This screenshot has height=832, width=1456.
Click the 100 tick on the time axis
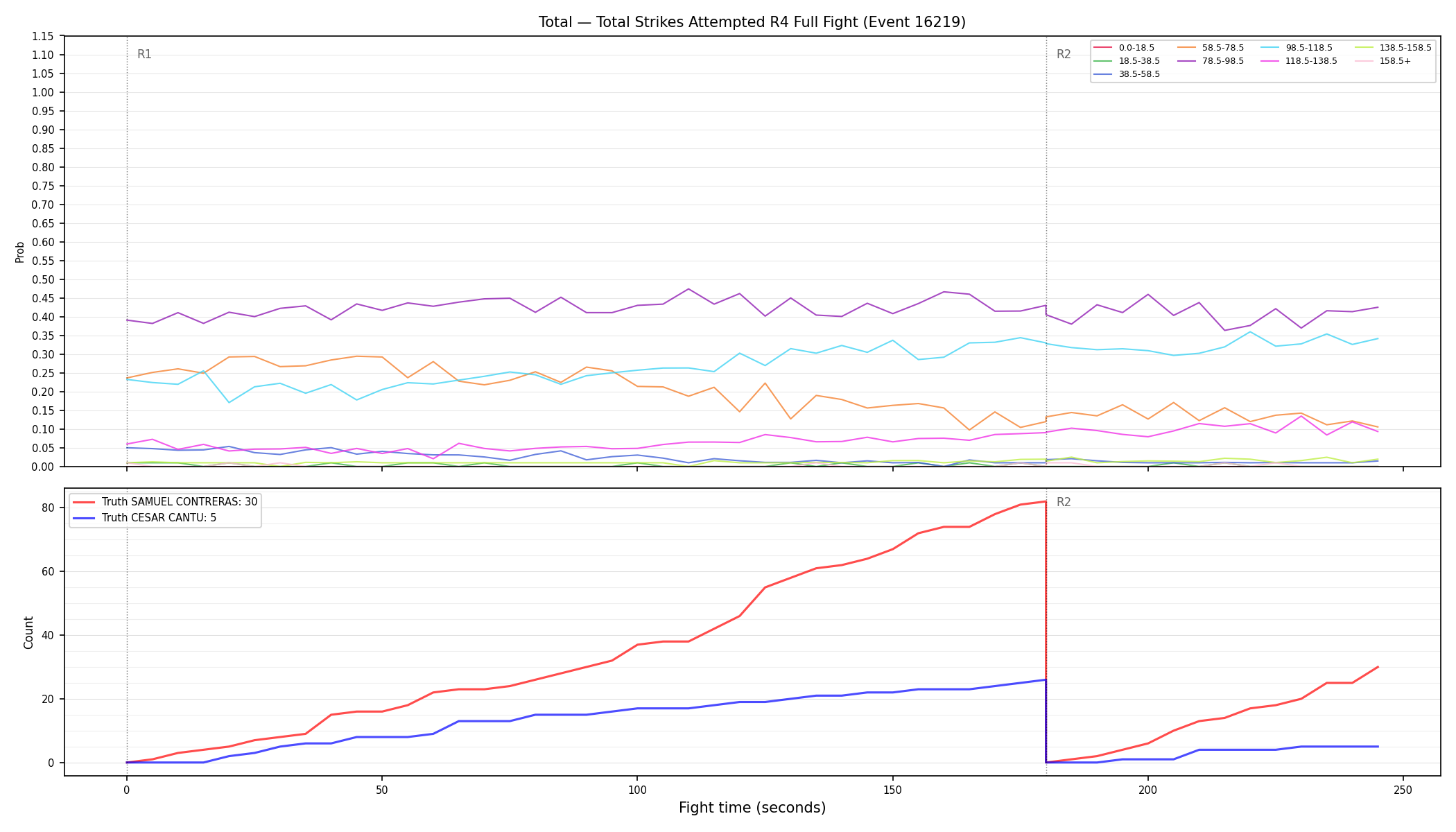[636, 790]
